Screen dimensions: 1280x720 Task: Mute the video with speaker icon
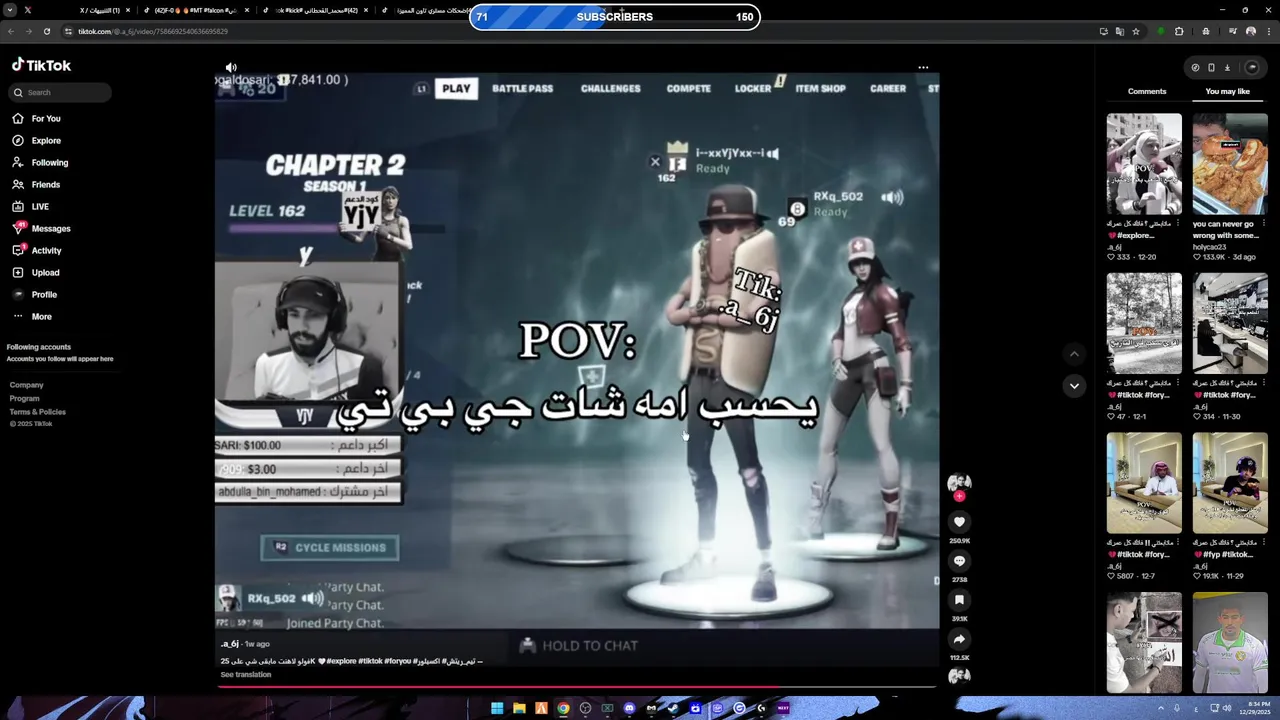[231, 67]
